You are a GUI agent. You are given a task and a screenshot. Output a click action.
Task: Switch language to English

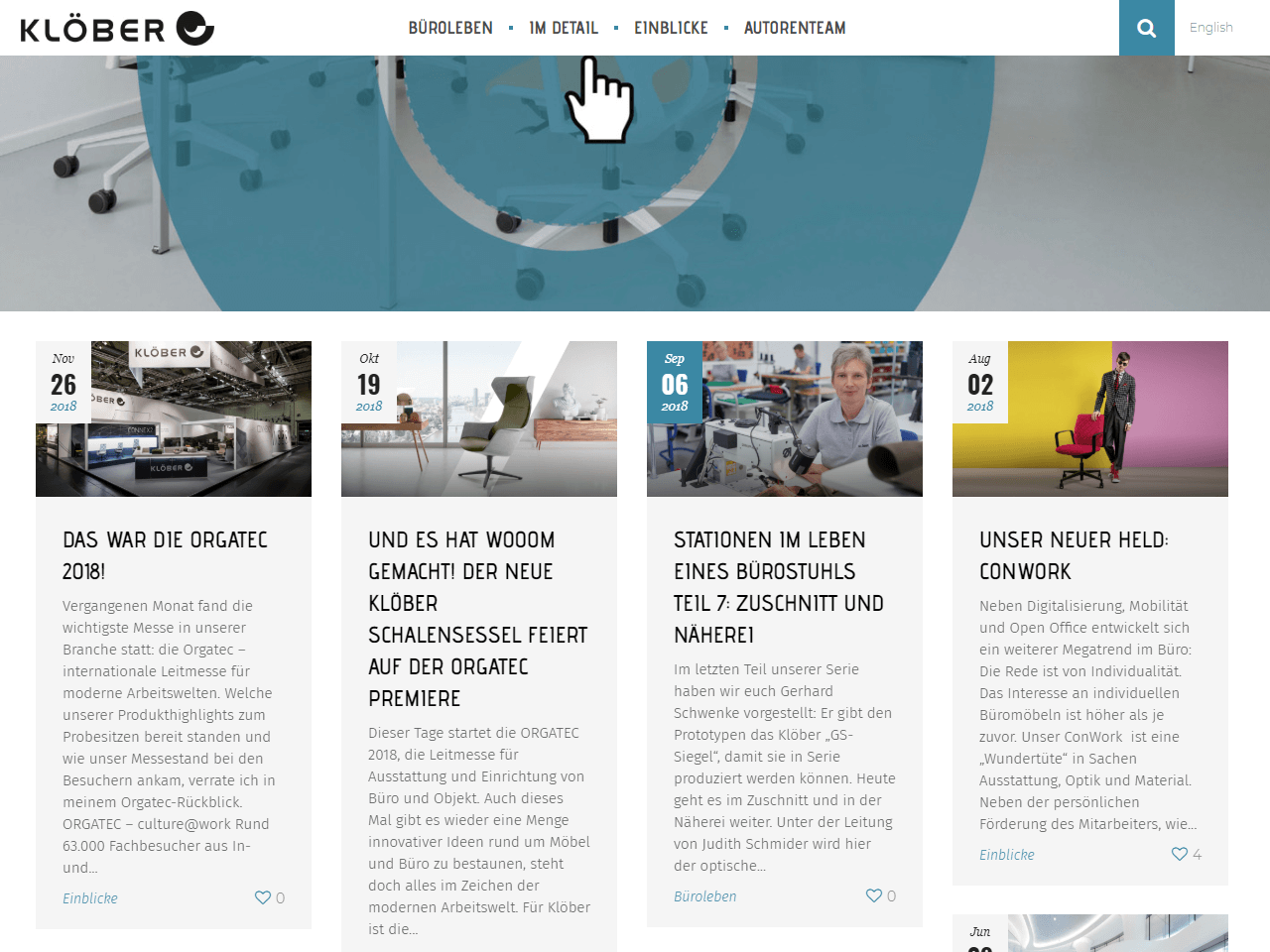pos(1210,28)
